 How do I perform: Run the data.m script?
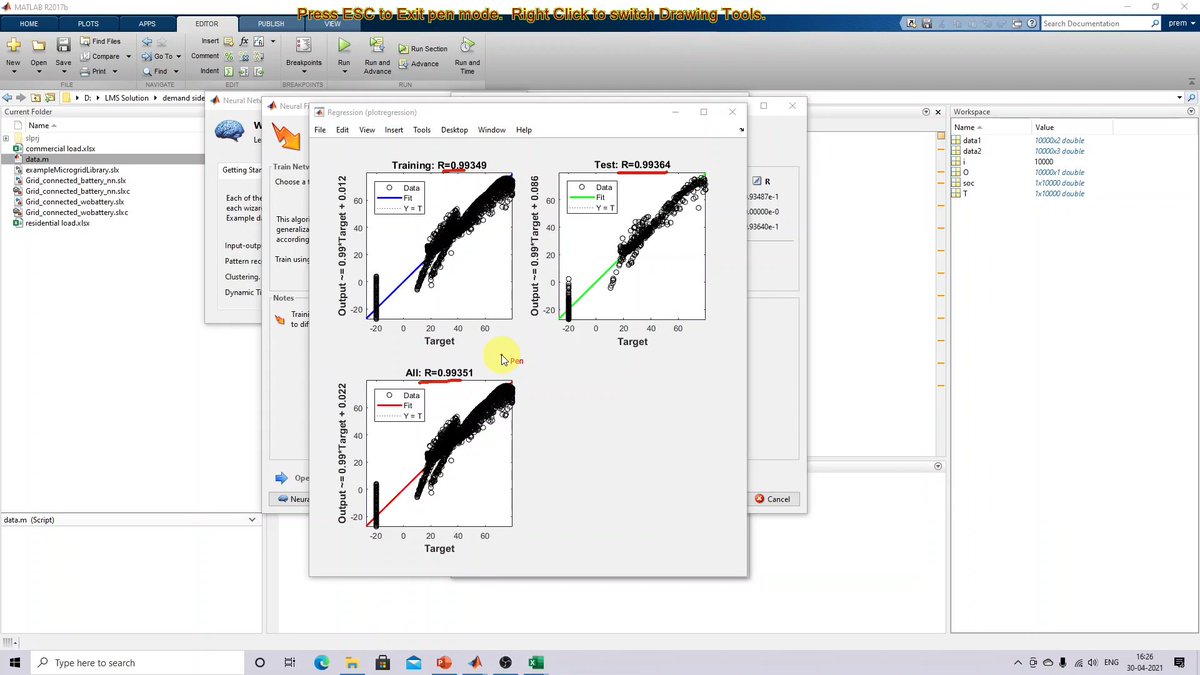(x=343, y=46)
